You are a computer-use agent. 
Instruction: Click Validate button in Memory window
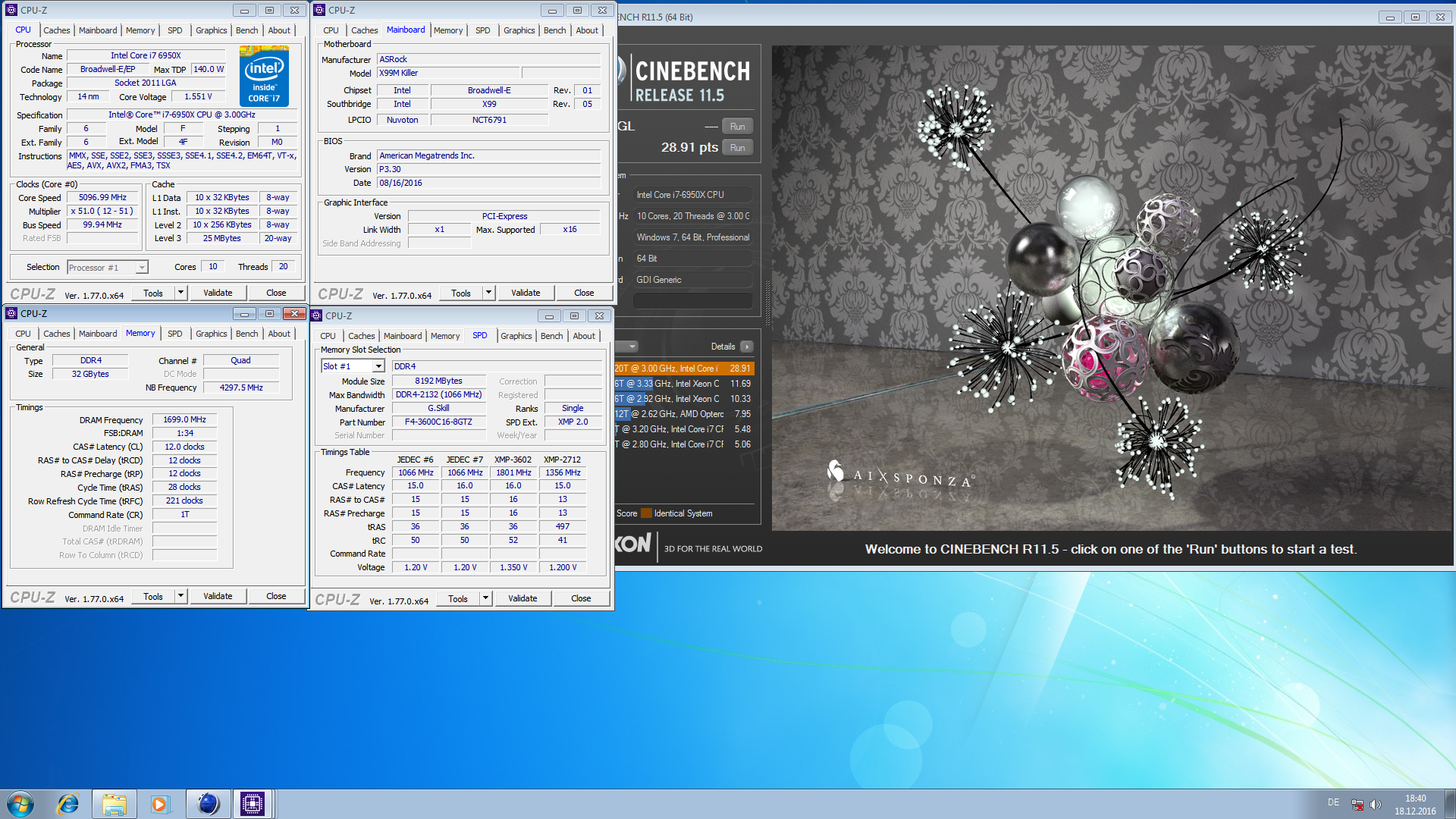tap(218, 596)
